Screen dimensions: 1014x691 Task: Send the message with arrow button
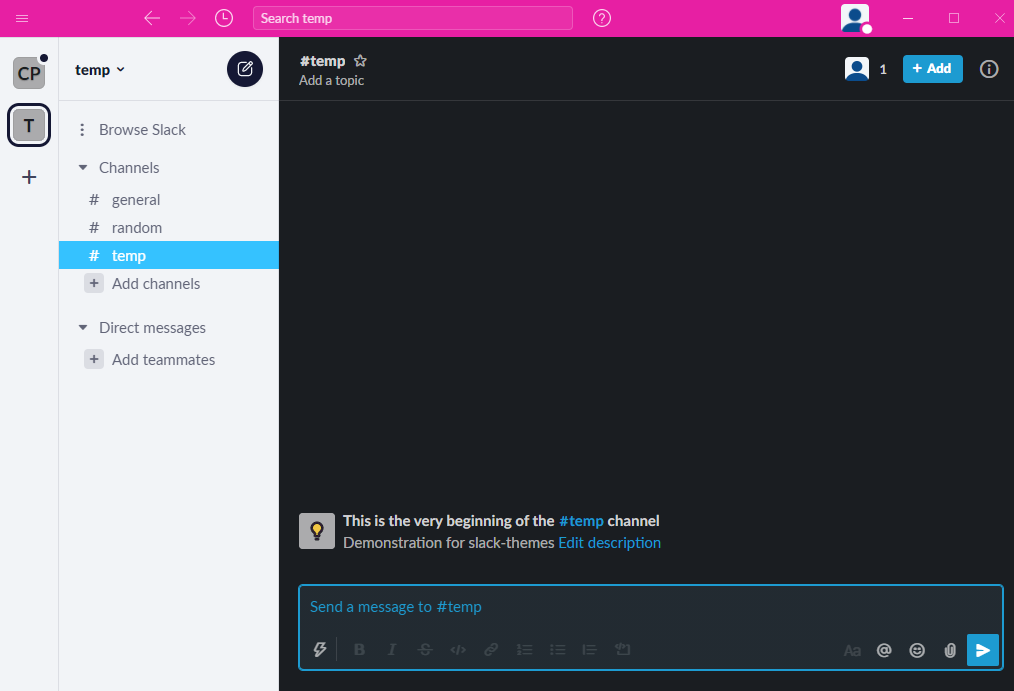click(x=983, y=650)
